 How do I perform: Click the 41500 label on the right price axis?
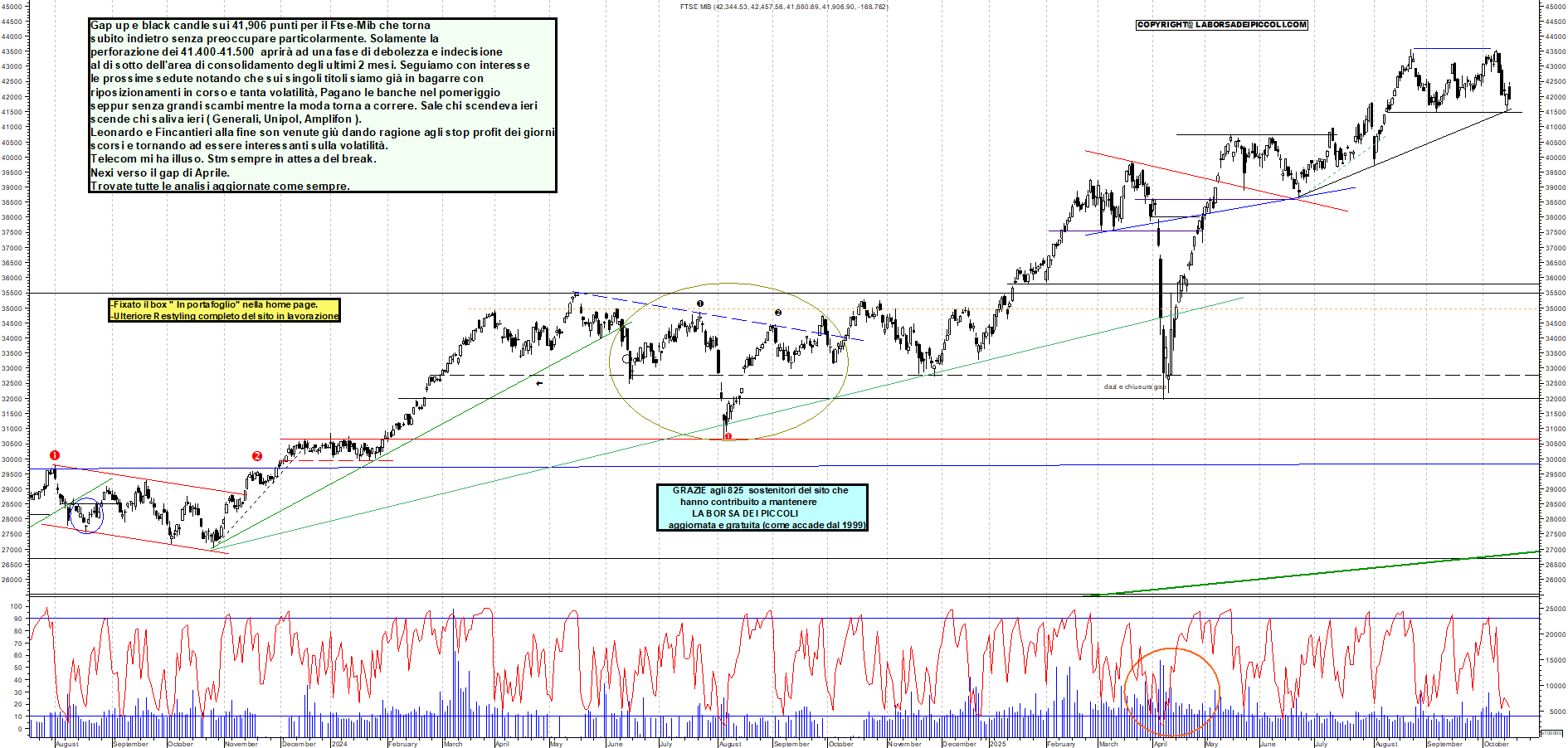(x=1555, y=112)
